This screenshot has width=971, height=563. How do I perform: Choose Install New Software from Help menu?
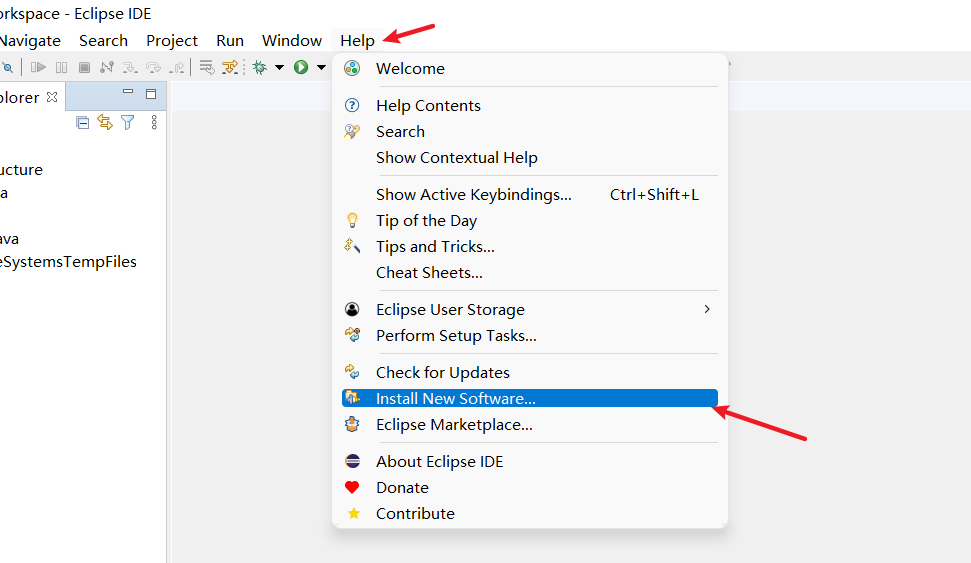click(x=455, y=398)
